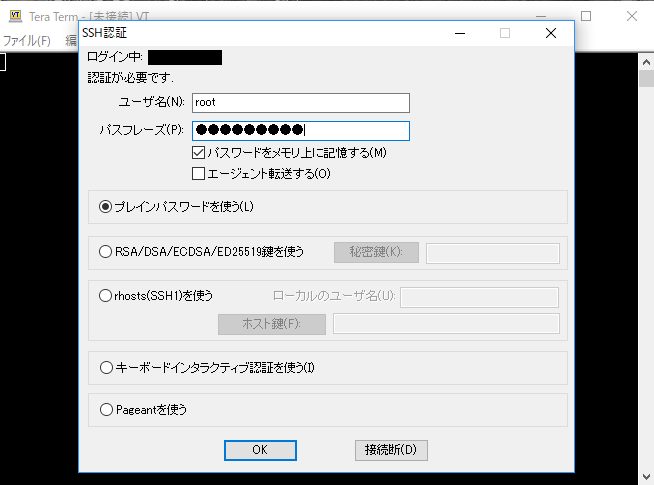
Task: Uncheck パスワードをメモリ上に記憶する checkbox
Action: pos(199,153)
